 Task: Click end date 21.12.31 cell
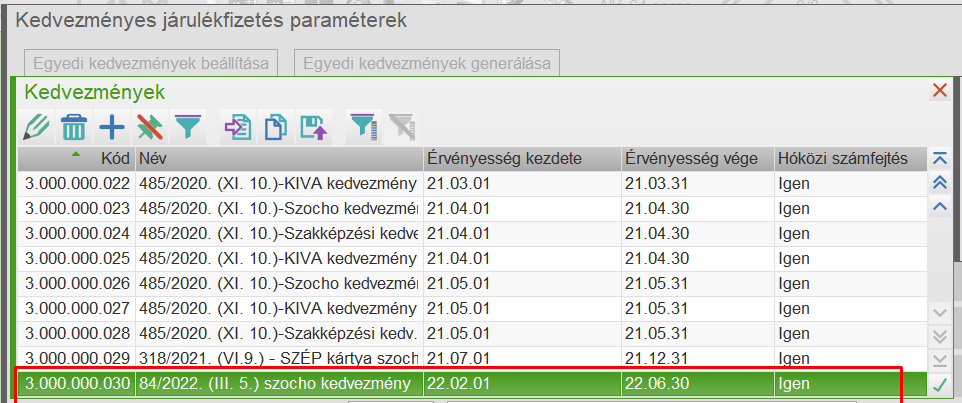tap(698, 358)
